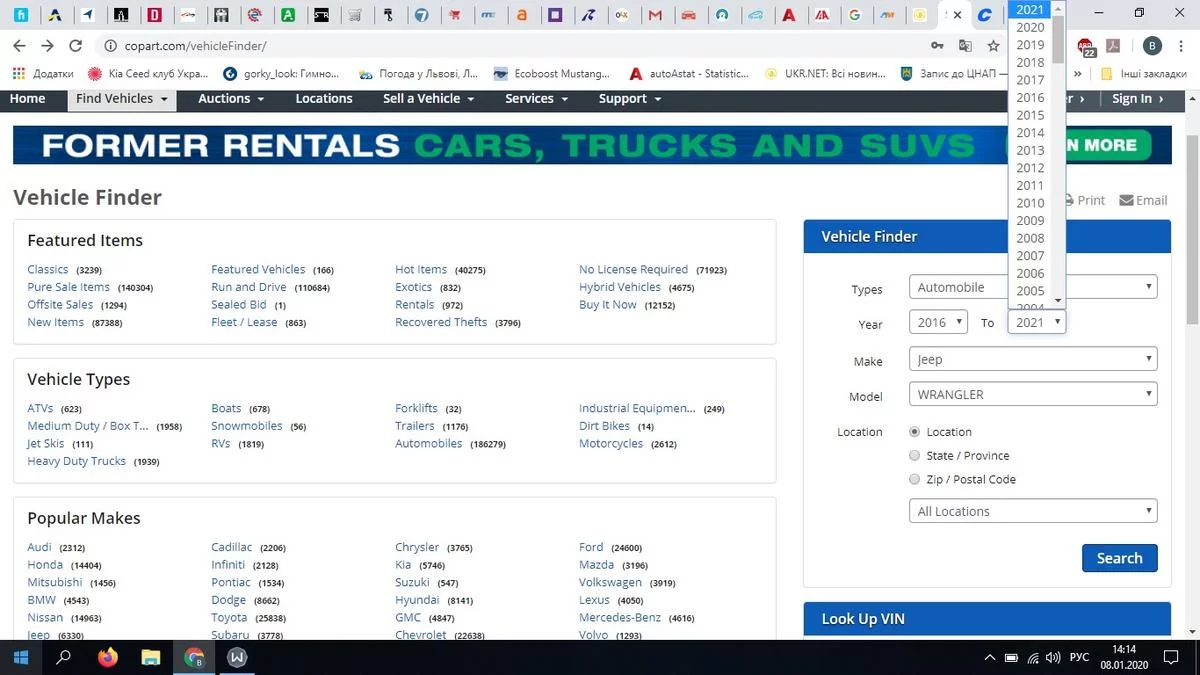Image resolution: width=1200 pixels, height=675 pixels.
Task: Show hidden system tray icons
Action: (990, 657)
